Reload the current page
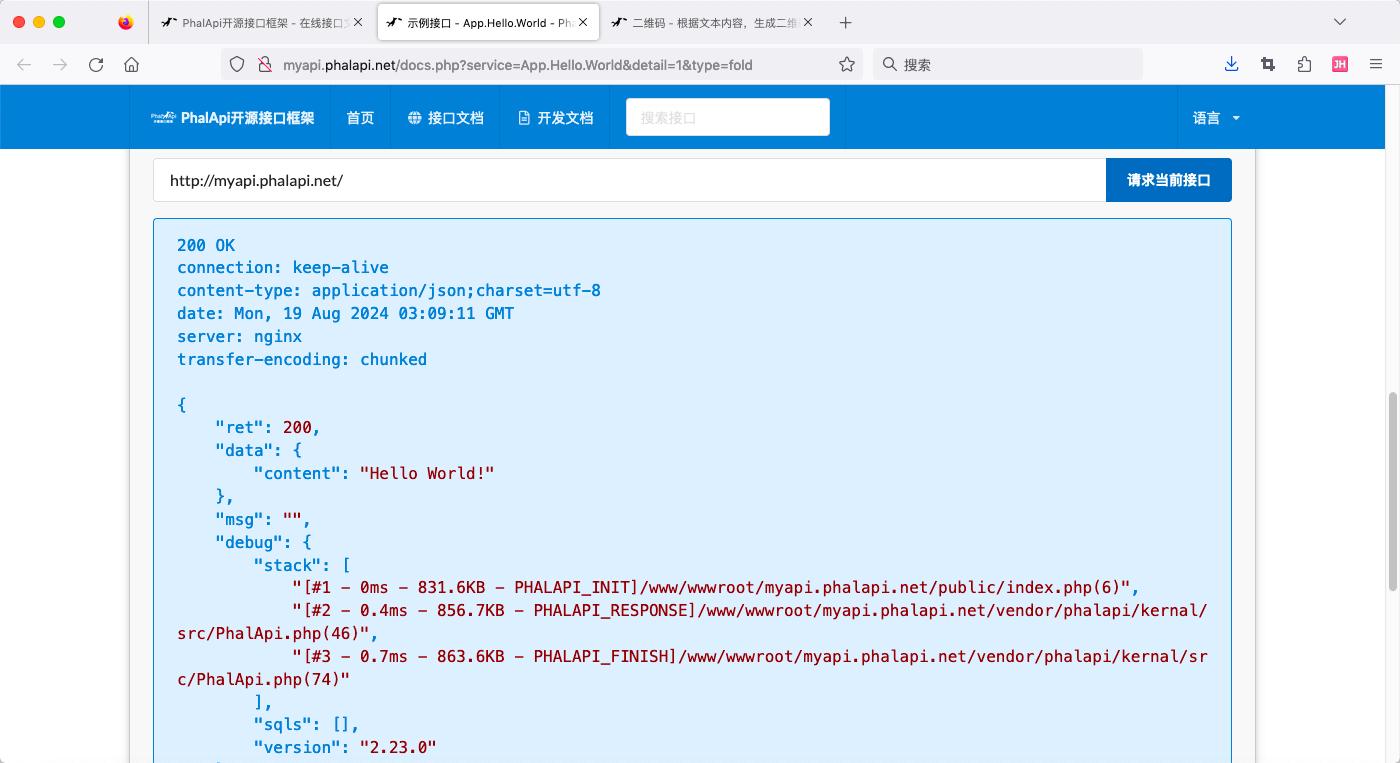 click(x=96, y=64)
